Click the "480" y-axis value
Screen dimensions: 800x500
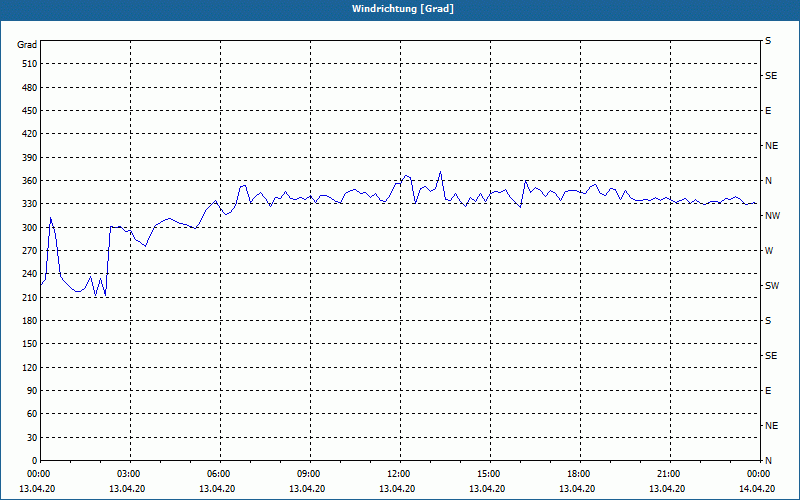(30, 87)
